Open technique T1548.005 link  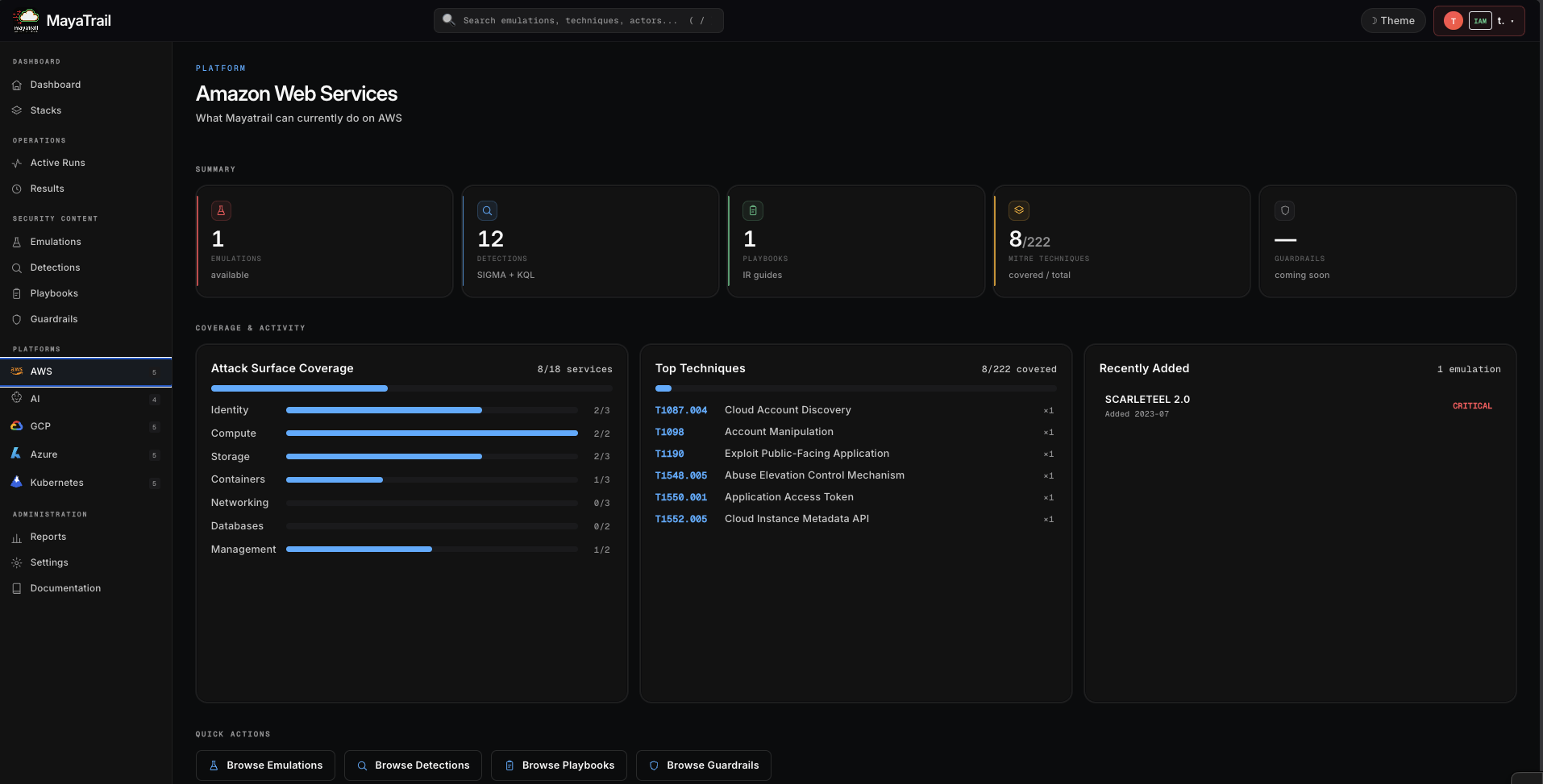[x=681, y=475]
